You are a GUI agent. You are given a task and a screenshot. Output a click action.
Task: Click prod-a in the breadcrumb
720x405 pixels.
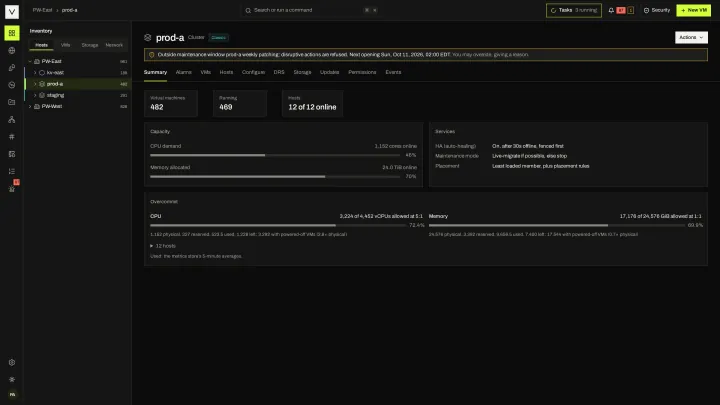70,10
